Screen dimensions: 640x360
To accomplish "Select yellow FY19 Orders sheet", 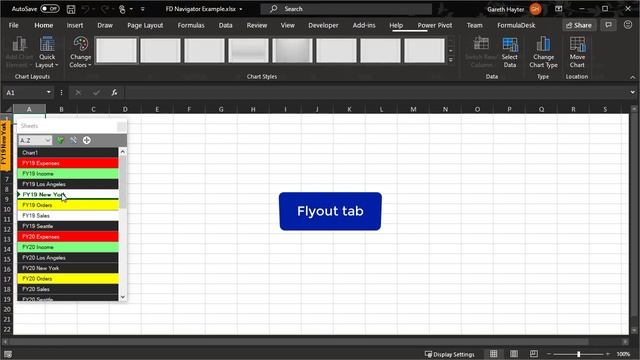I will [x=68, y=205].
